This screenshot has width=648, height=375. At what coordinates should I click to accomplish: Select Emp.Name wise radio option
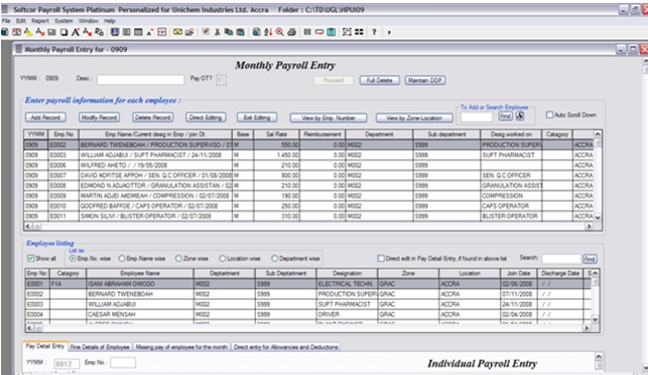(122, 258)
